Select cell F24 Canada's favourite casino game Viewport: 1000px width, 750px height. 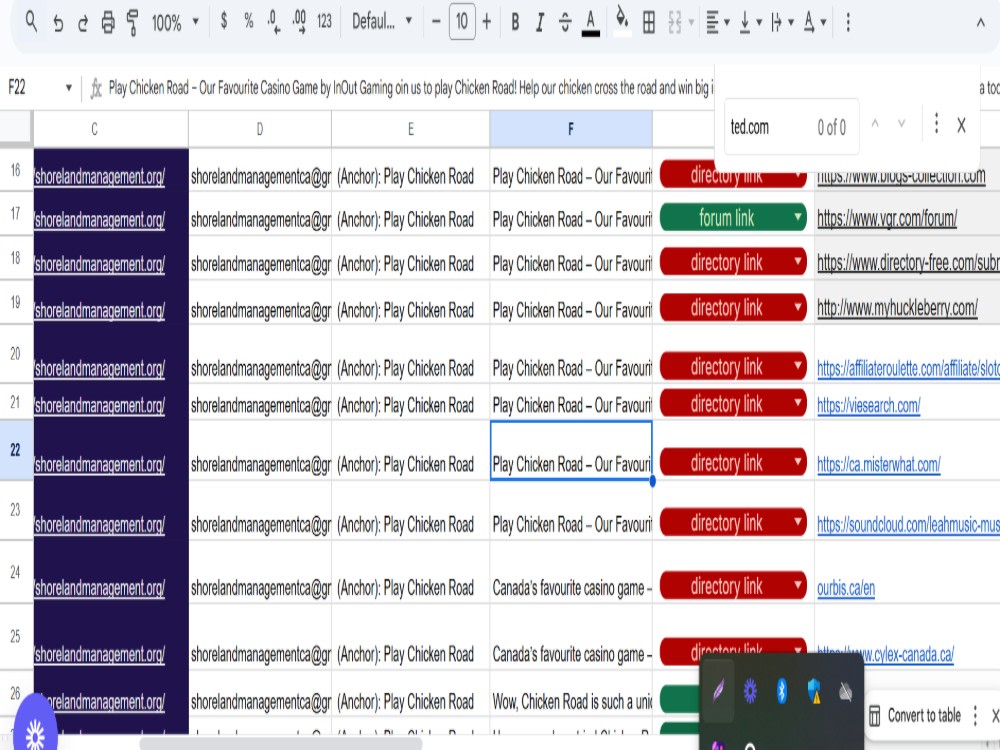pos(571,573)
